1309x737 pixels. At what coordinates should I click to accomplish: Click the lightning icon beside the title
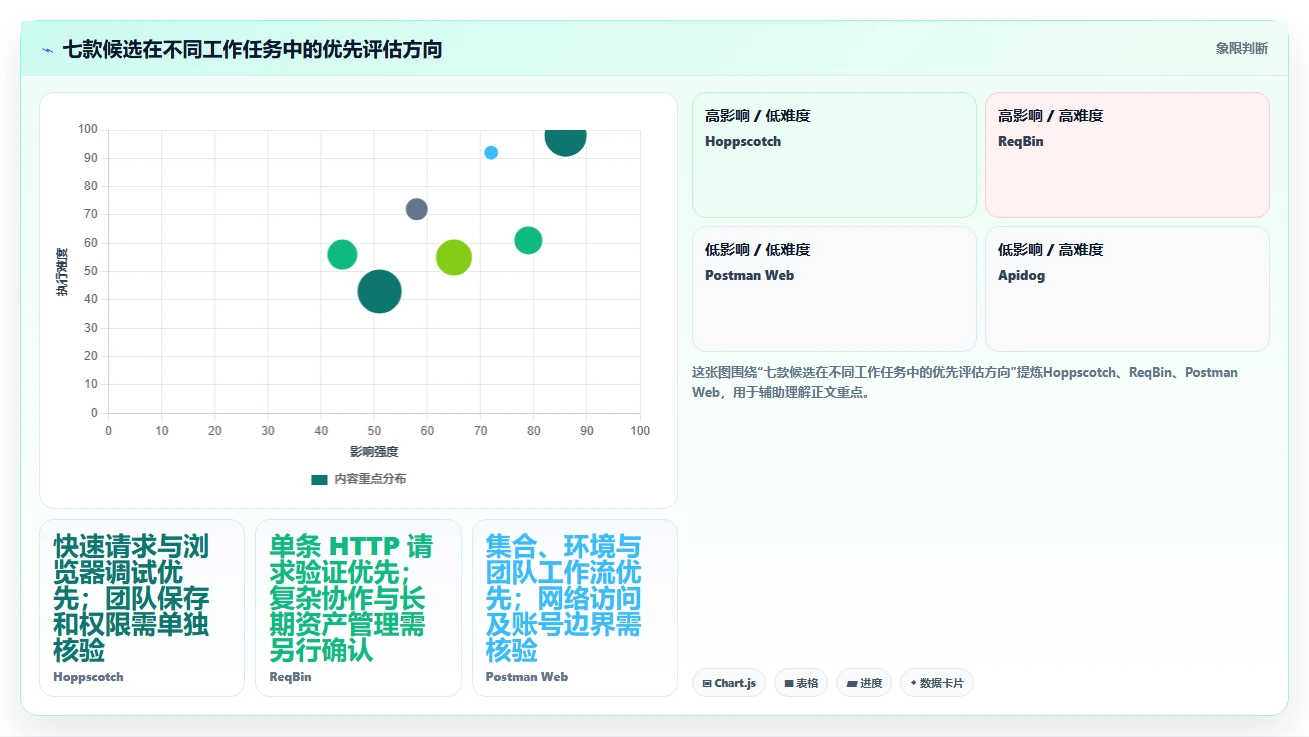coord(47,49)
